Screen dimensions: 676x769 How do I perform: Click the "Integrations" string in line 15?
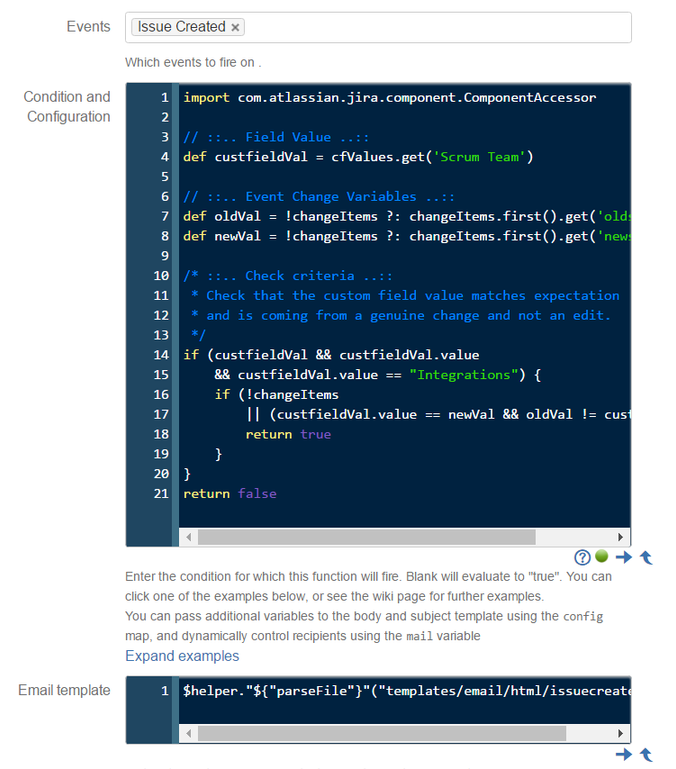tap(464, 375)
